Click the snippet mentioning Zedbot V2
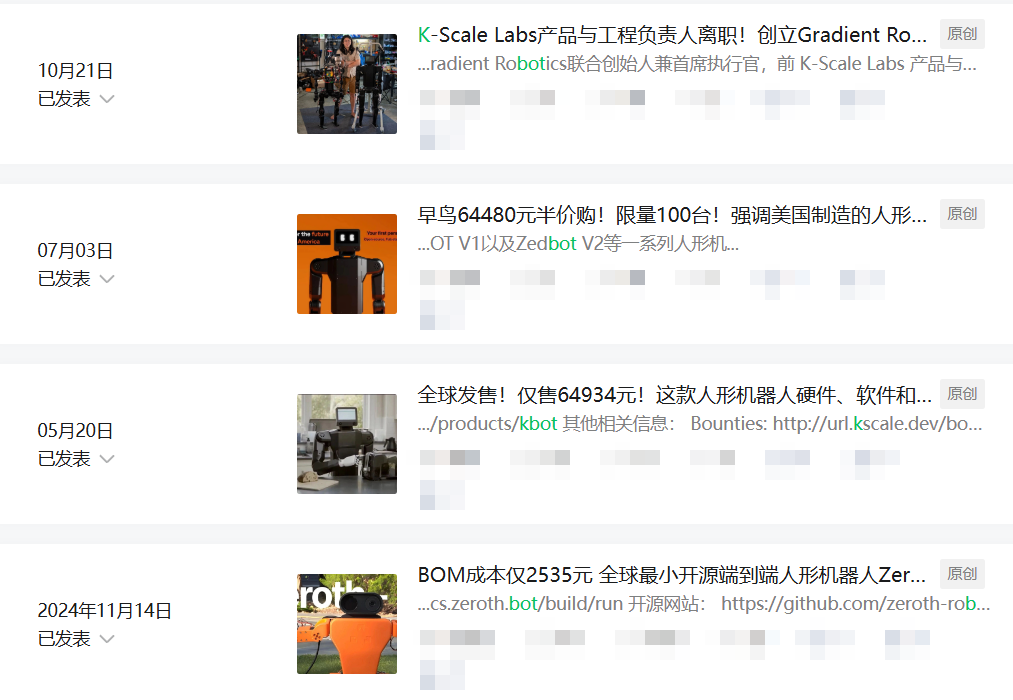The height and width of the screenshot is (700, 1013). pos(578,244)
